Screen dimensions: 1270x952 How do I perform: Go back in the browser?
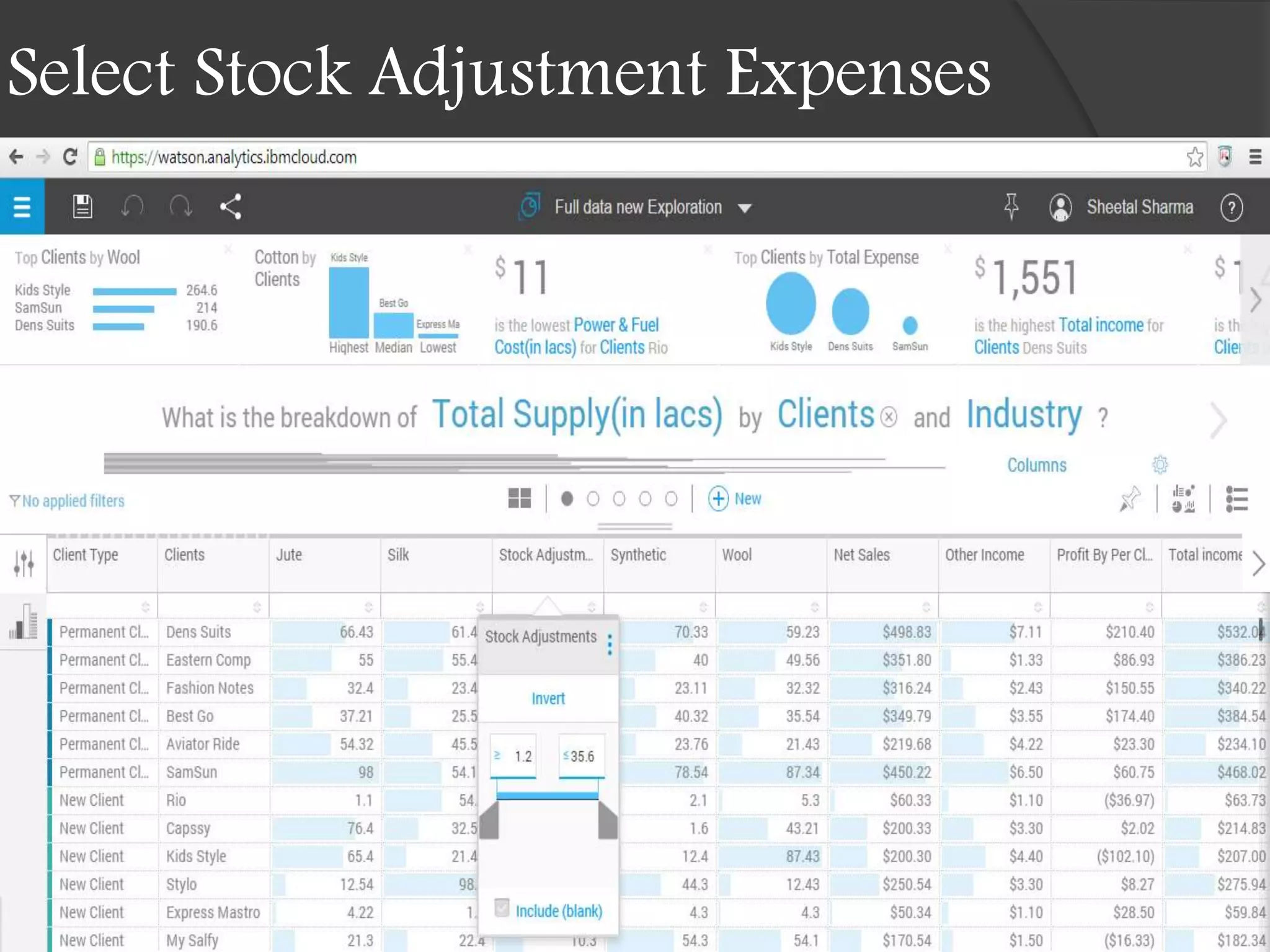point(17,157)
